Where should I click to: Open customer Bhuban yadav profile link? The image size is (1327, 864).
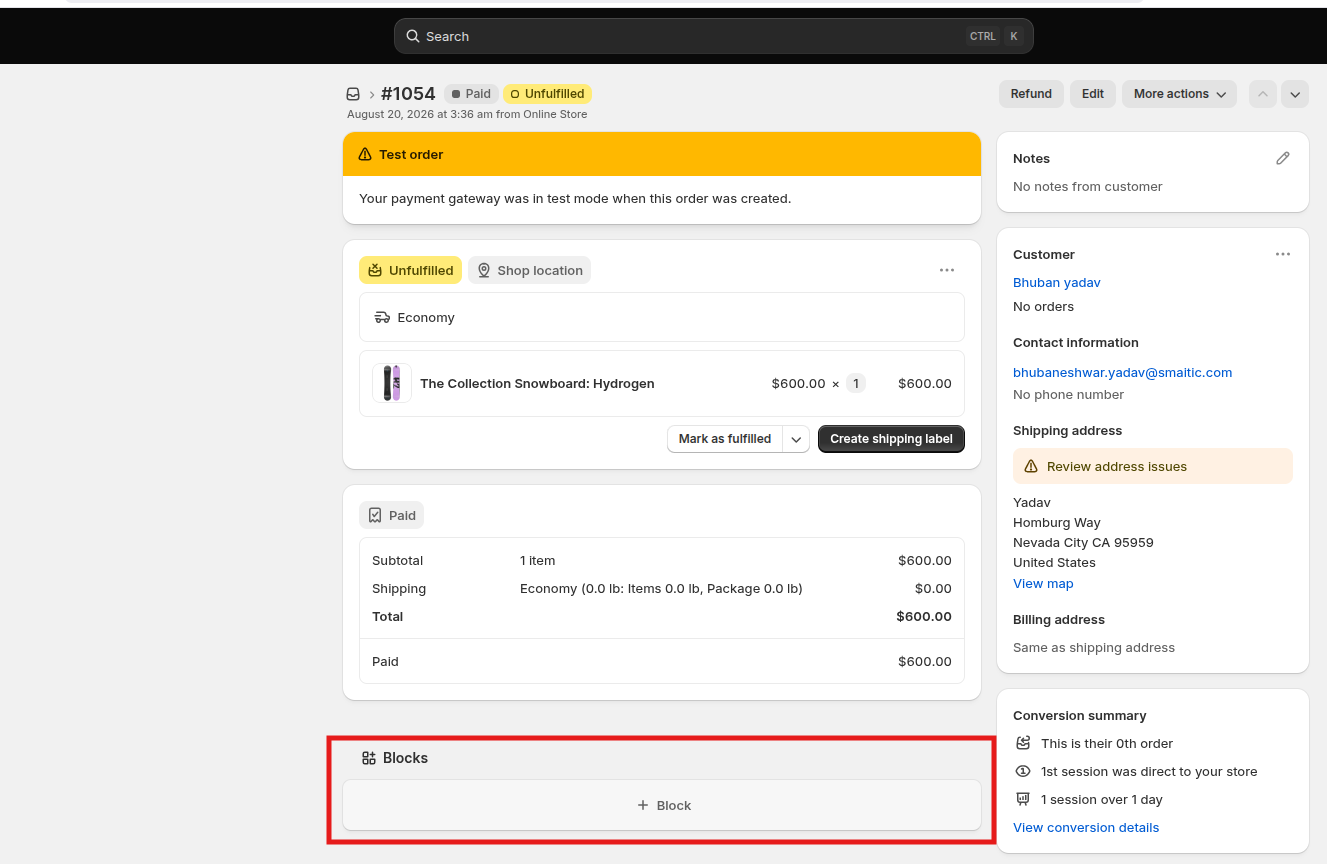tap(1057, 282)
